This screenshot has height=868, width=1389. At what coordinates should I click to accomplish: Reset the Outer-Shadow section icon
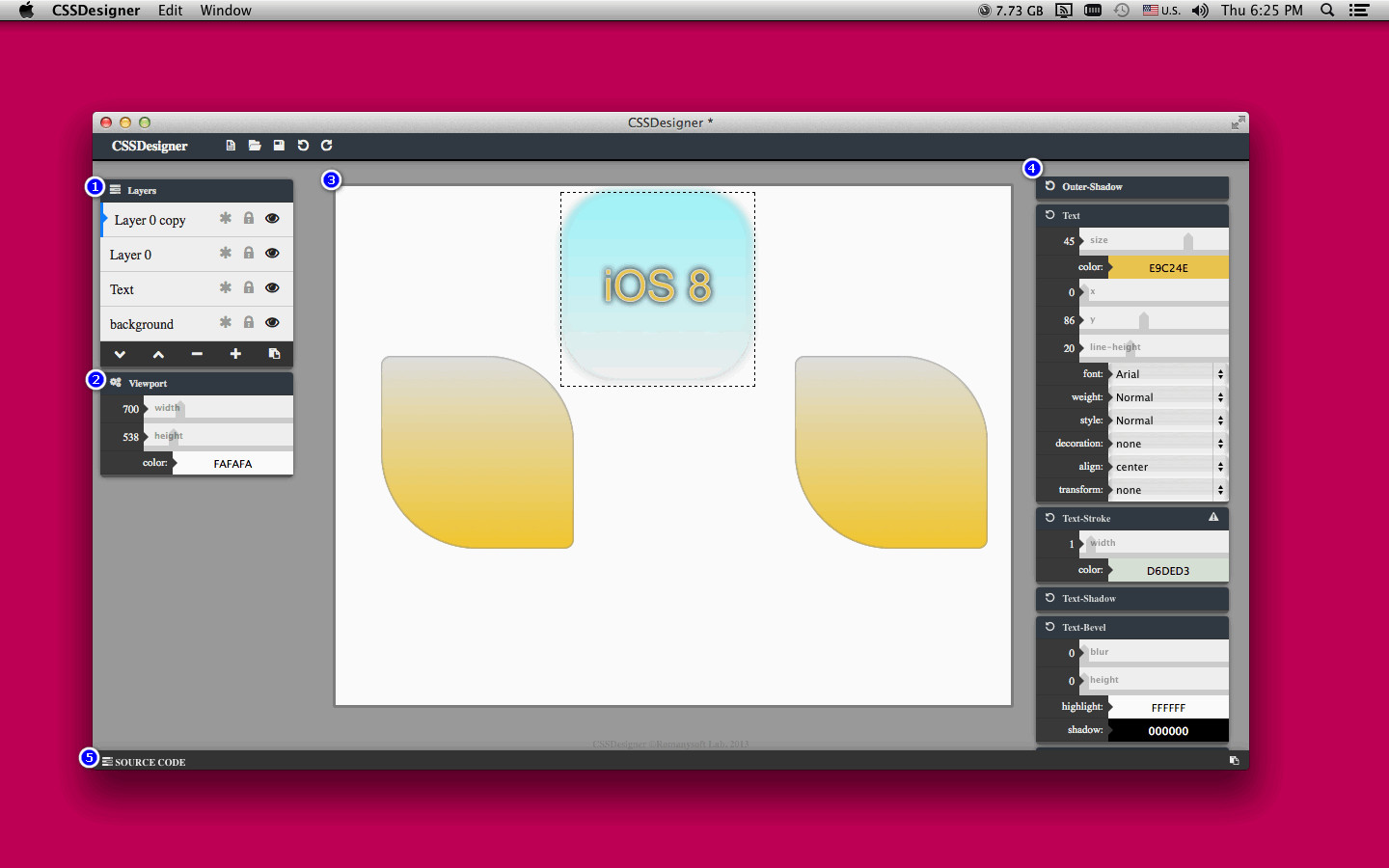click(x=1050, y=186)
